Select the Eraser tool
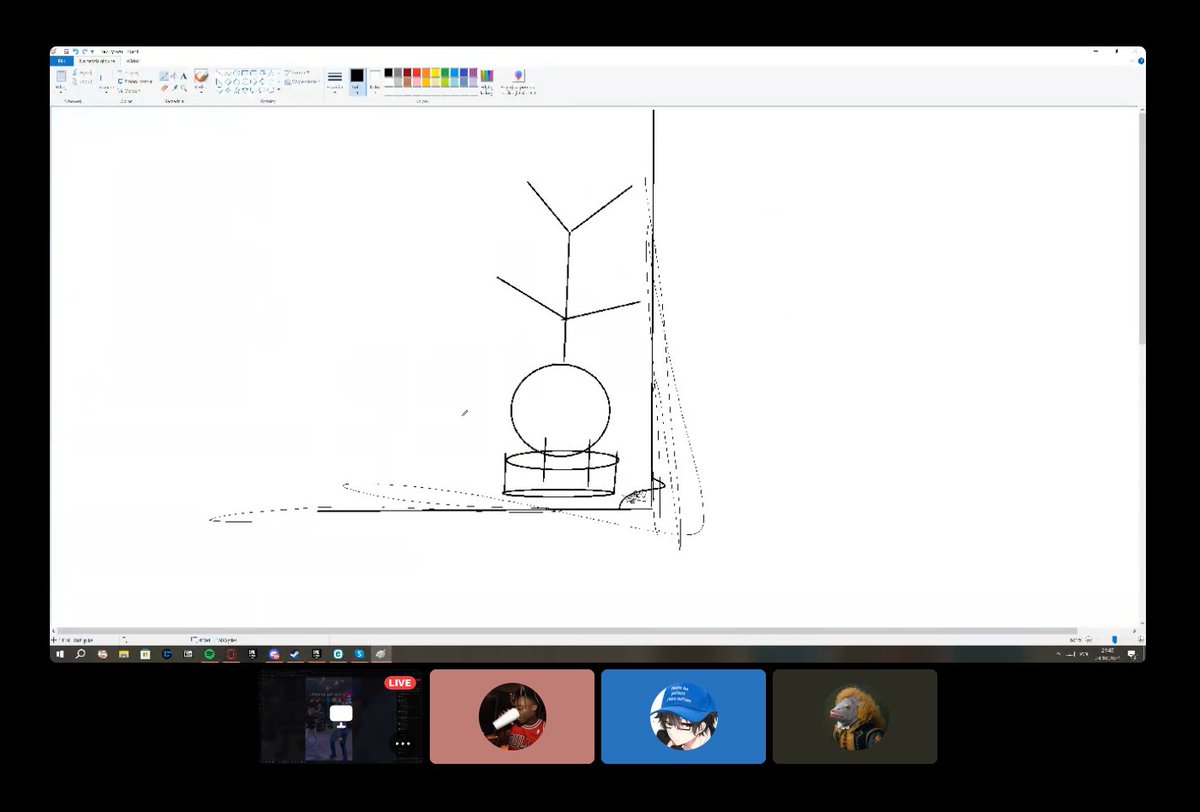The width and height of the screenshot is (1200, 812). click(165, 86)
